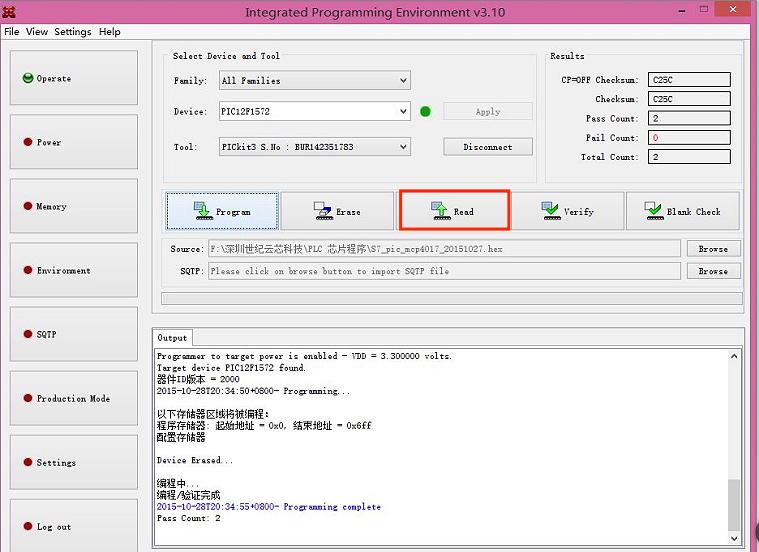Click the Program download icon

coord(203,211)
